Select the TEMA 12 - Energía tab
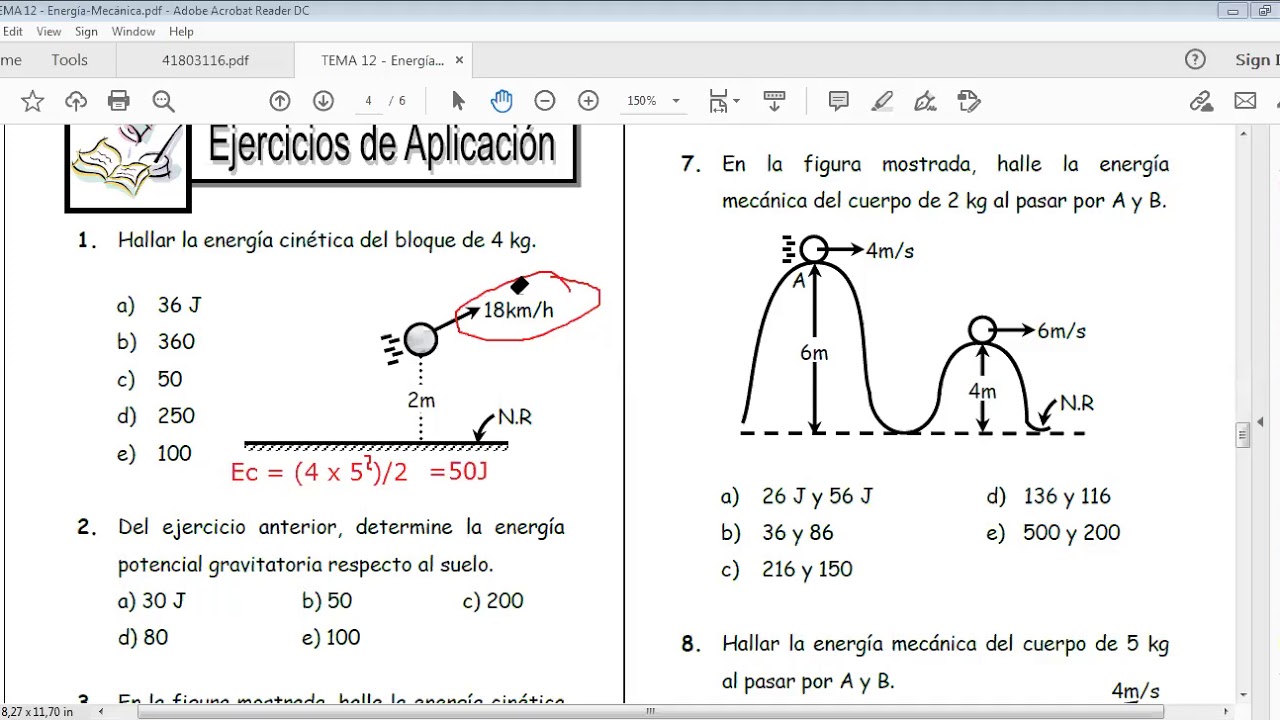 click(382, 60)
